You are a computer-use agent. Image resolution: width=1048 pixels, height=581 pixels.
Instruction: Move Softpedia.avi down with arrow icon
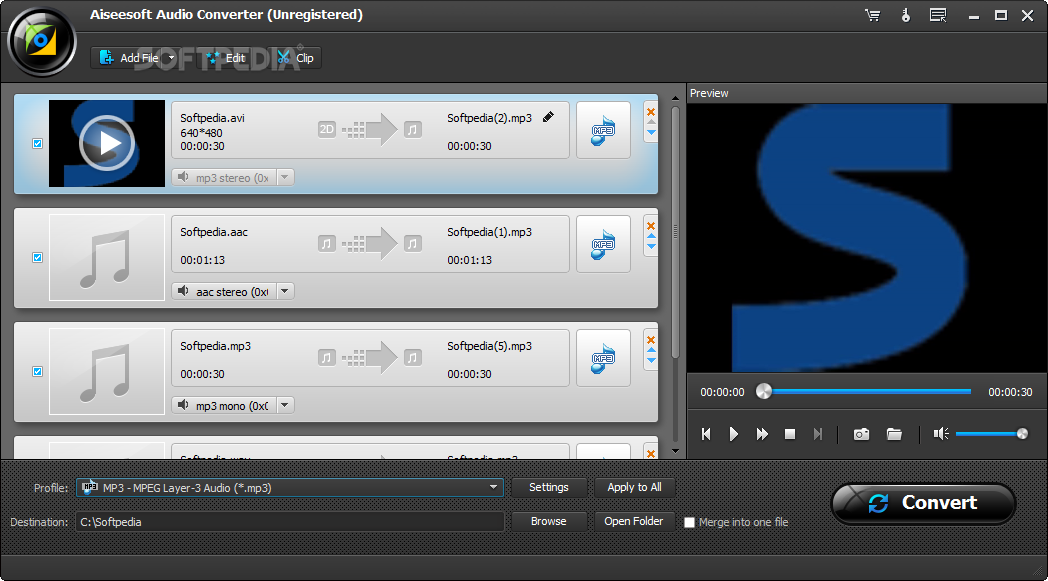651,133
